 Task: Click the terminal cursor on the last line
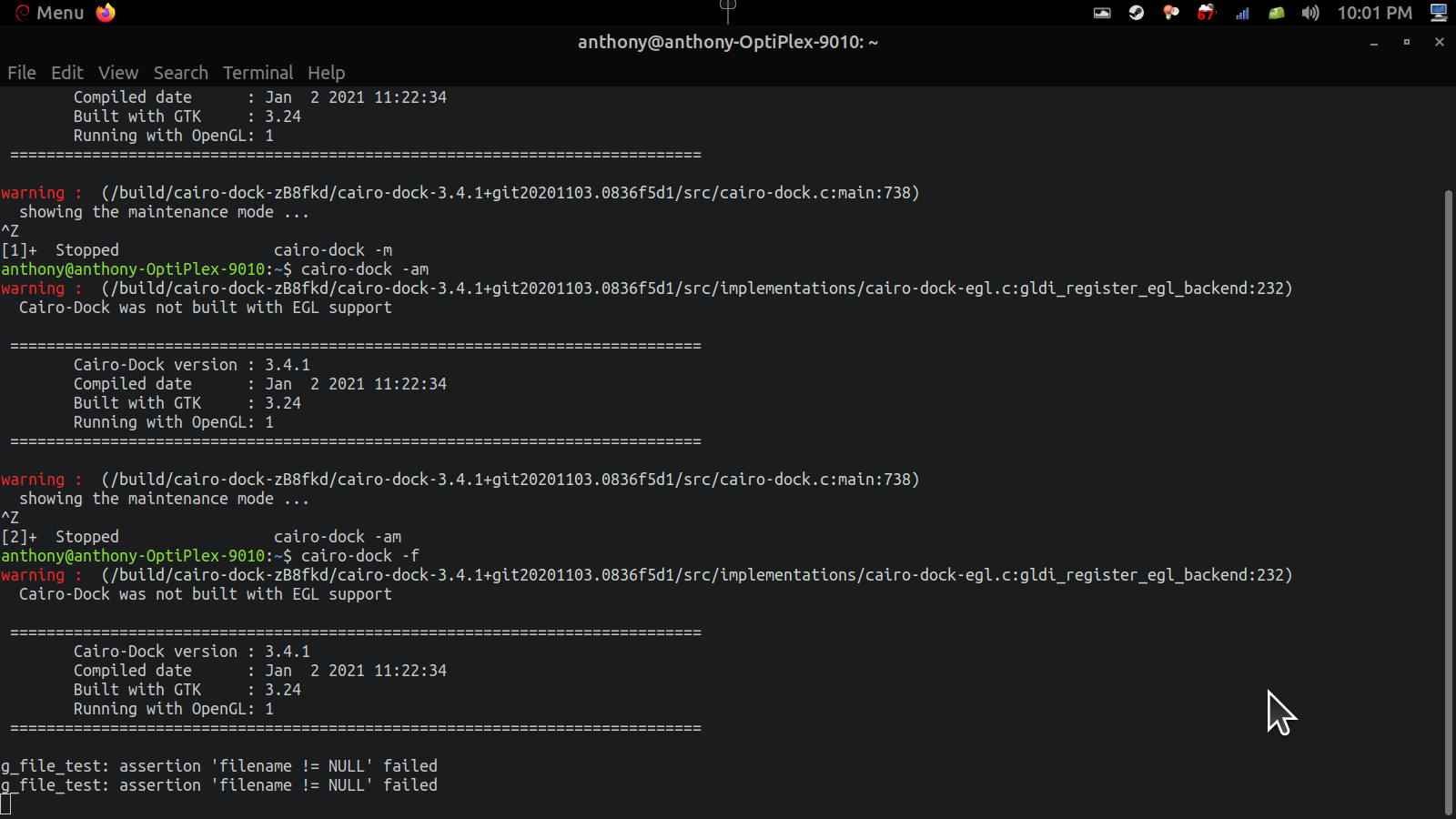point(6,804)
